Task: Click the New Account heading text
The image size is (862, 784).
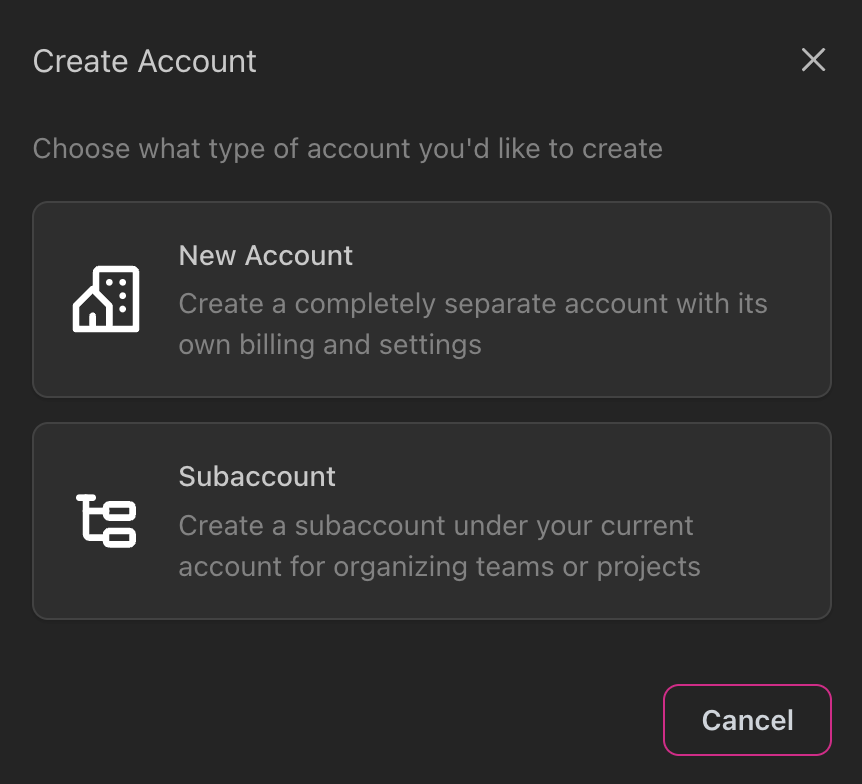Action: coord(265,256)
